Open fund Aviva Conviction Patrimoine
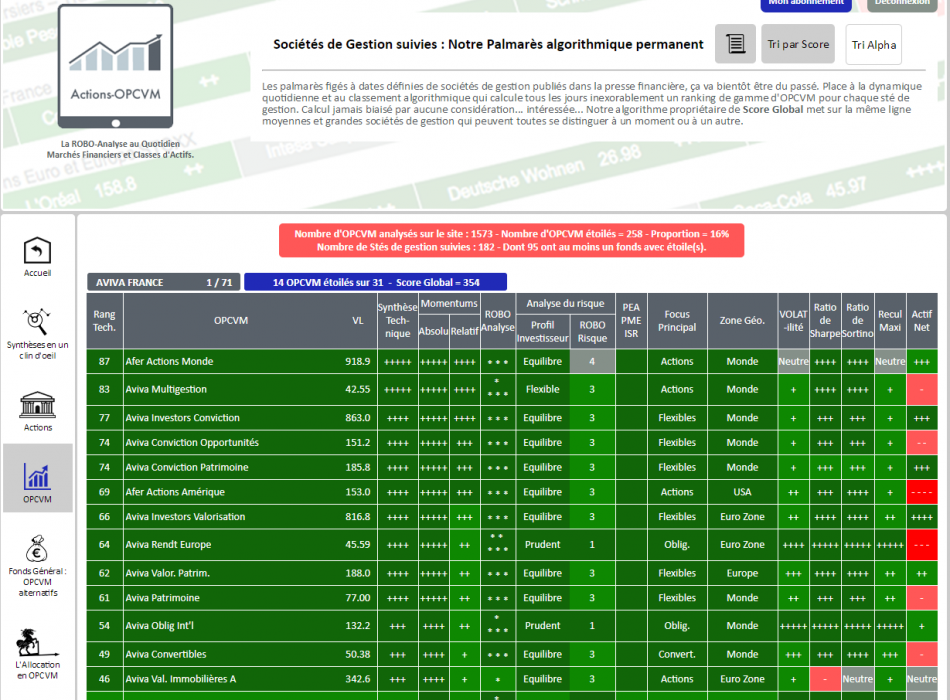Viewport: 950px width, 700px height. 187,467
